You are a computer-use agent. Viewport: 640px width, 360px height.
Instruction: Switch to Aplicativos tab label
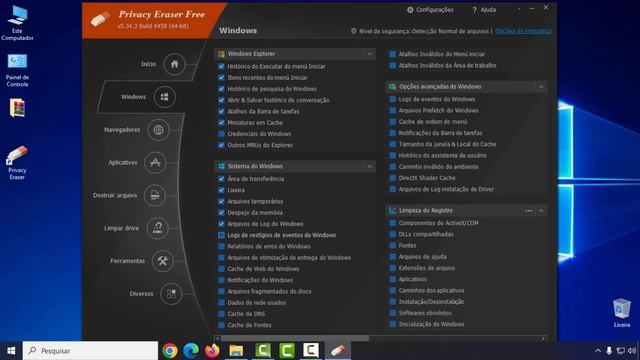(x=123, y=162)
